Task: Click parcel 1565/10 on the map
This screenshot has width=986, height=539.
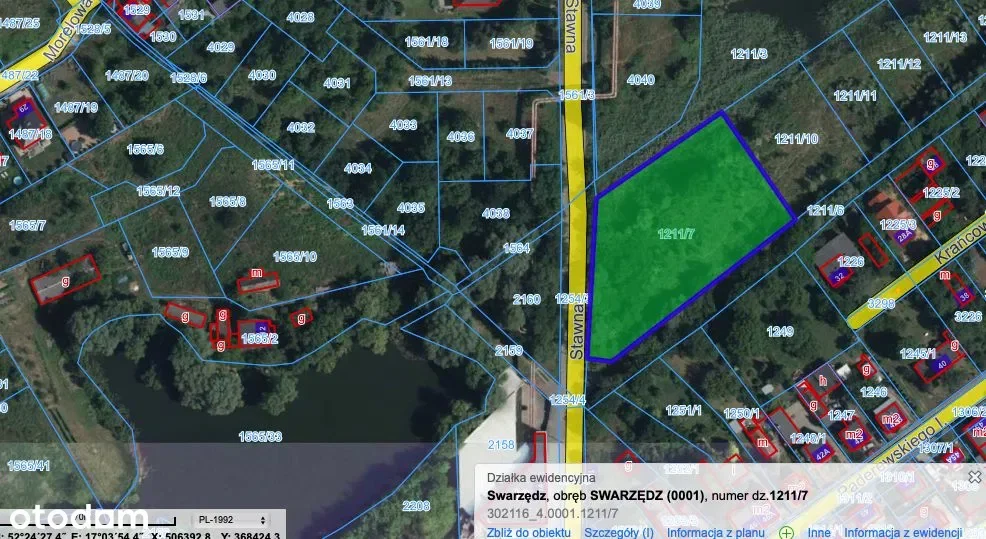Action: coord(295,256)
